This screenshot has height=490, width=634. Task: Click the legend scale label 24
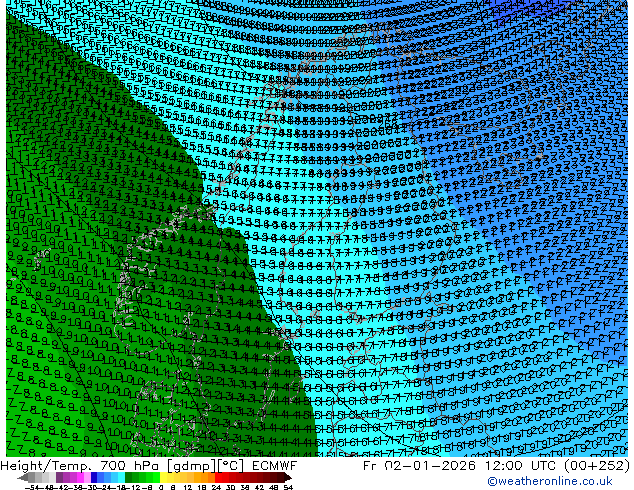pyautogui.click(x=216, y=488)
